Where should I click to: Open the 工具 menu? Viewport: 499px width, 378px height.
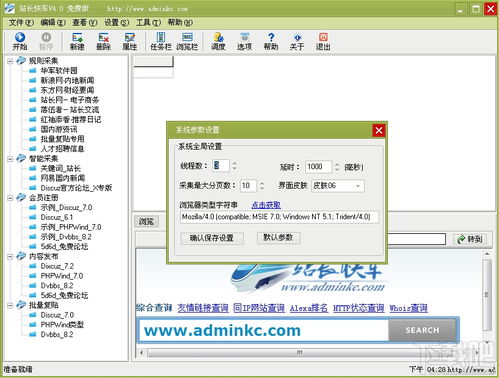[148, 22]
